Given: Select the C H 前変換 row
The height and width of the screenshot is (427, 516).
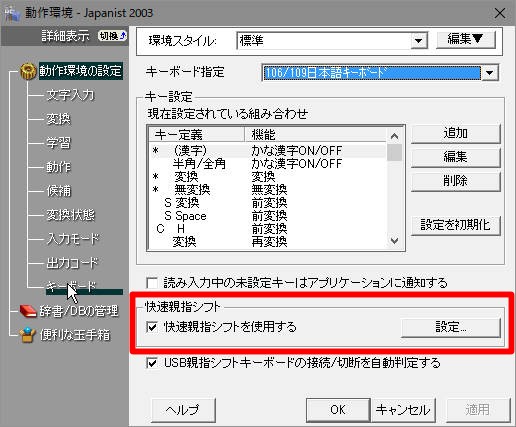Looking at the screenshot, I should point(268,229).
